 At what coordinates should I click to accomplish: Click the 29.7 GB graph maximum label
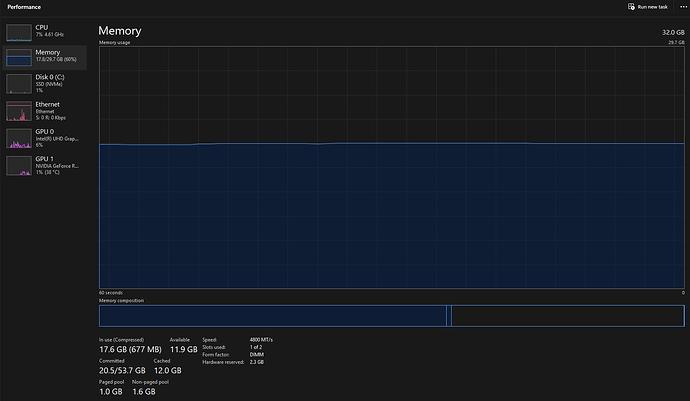676,43
